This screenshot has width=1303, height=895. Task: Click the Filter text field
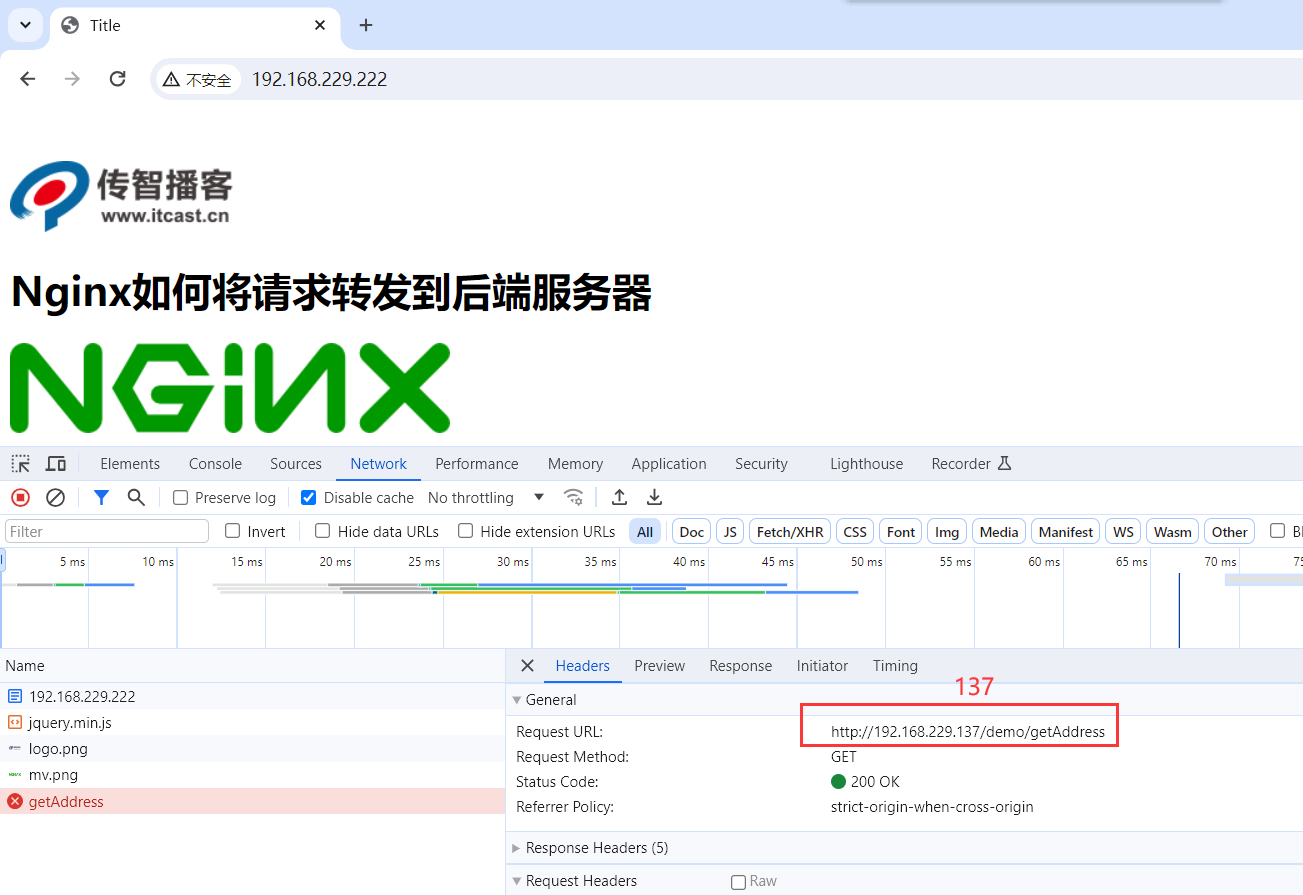[x=107, y=531]
